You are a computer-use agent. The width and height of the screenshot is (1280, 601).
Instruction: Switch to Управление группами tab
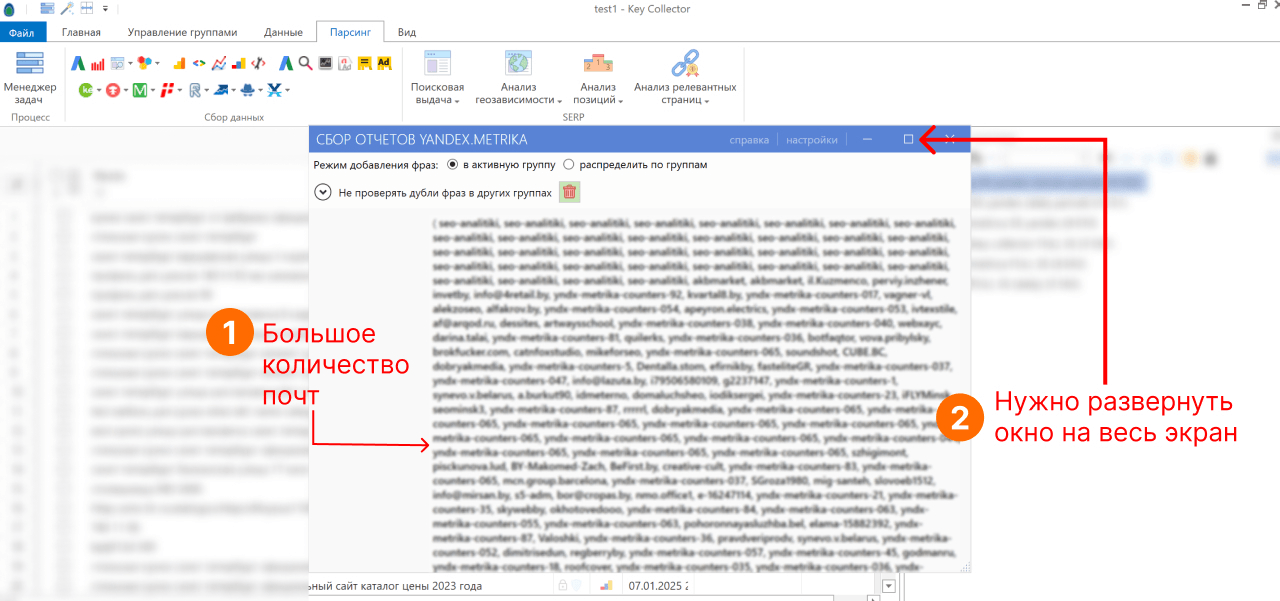pyautogui.click(x=183, y=32)
